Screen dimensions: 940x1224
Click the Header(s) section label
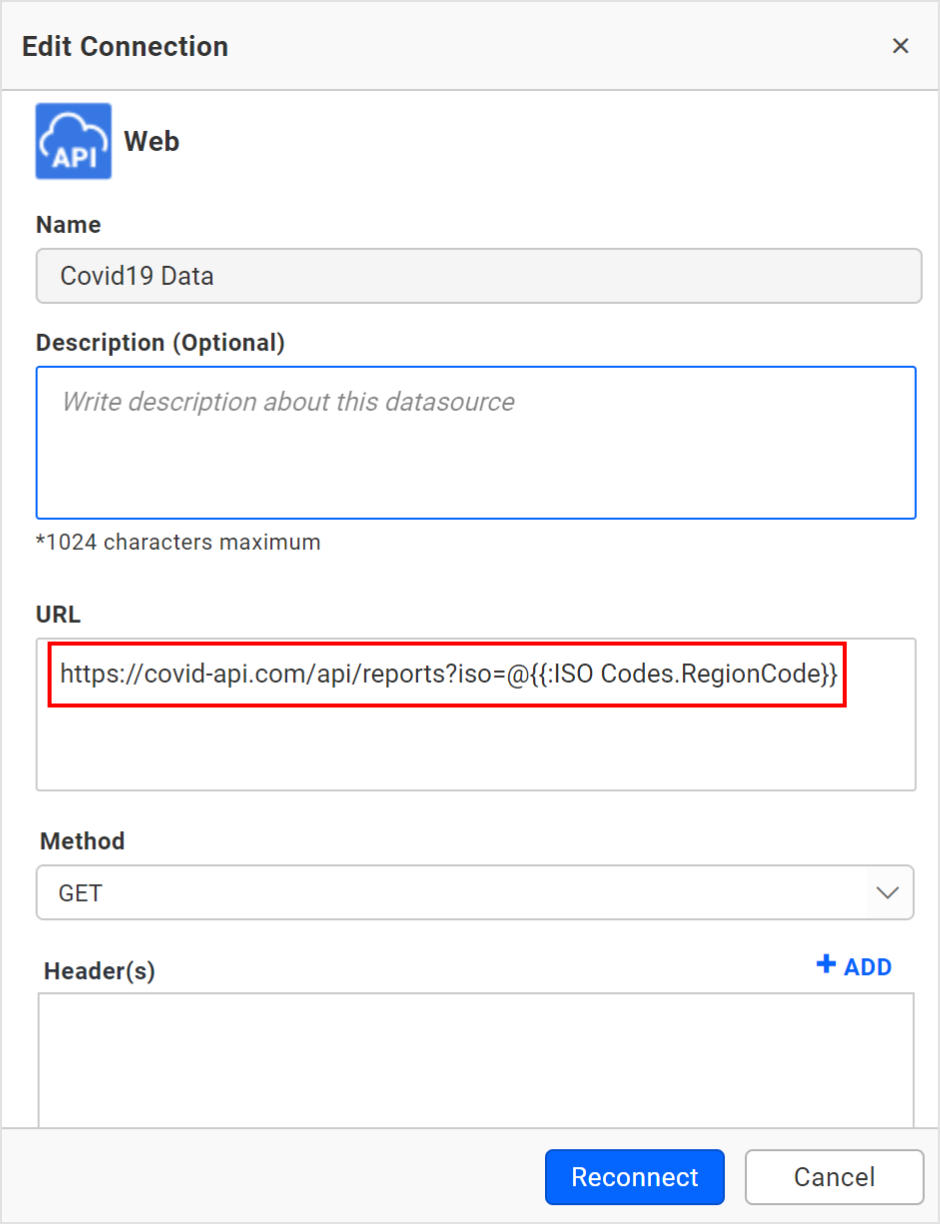[99, 970]
